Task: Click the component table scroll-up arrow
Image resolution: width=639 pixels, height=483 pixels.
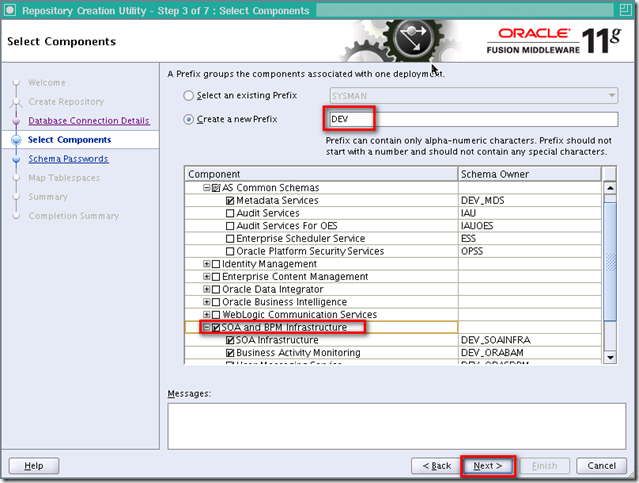Action: pyautogui.click(x=610, y=188)
